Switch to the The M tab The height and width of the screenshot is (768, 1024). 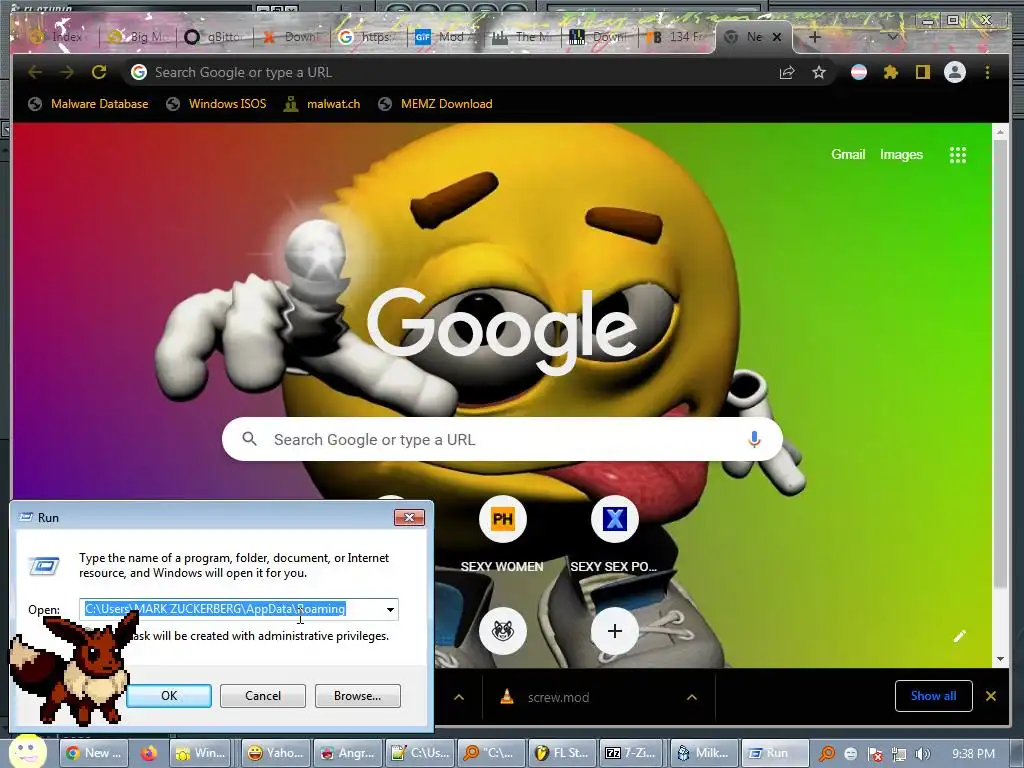click(x=521, y=37)
